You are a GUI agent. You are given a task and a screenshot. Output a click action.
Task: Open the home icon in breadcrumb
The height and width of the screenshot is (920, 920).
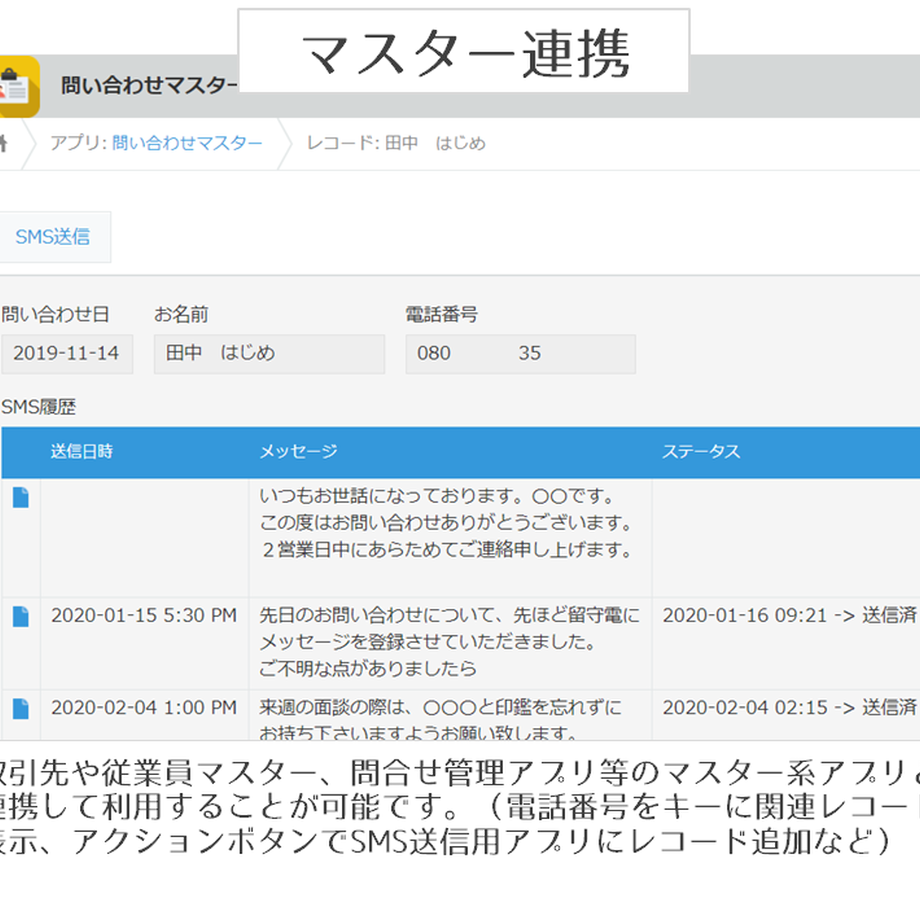pyautogui.click(x=4, y=144)
